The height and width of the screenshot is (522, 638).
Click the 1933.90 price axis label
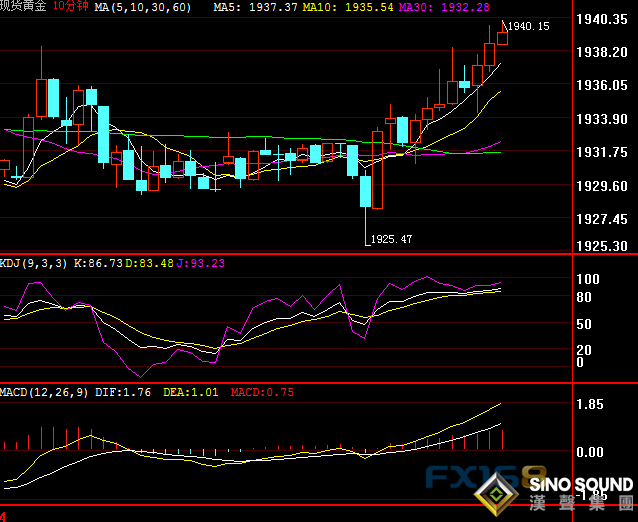tap(603, 120)
